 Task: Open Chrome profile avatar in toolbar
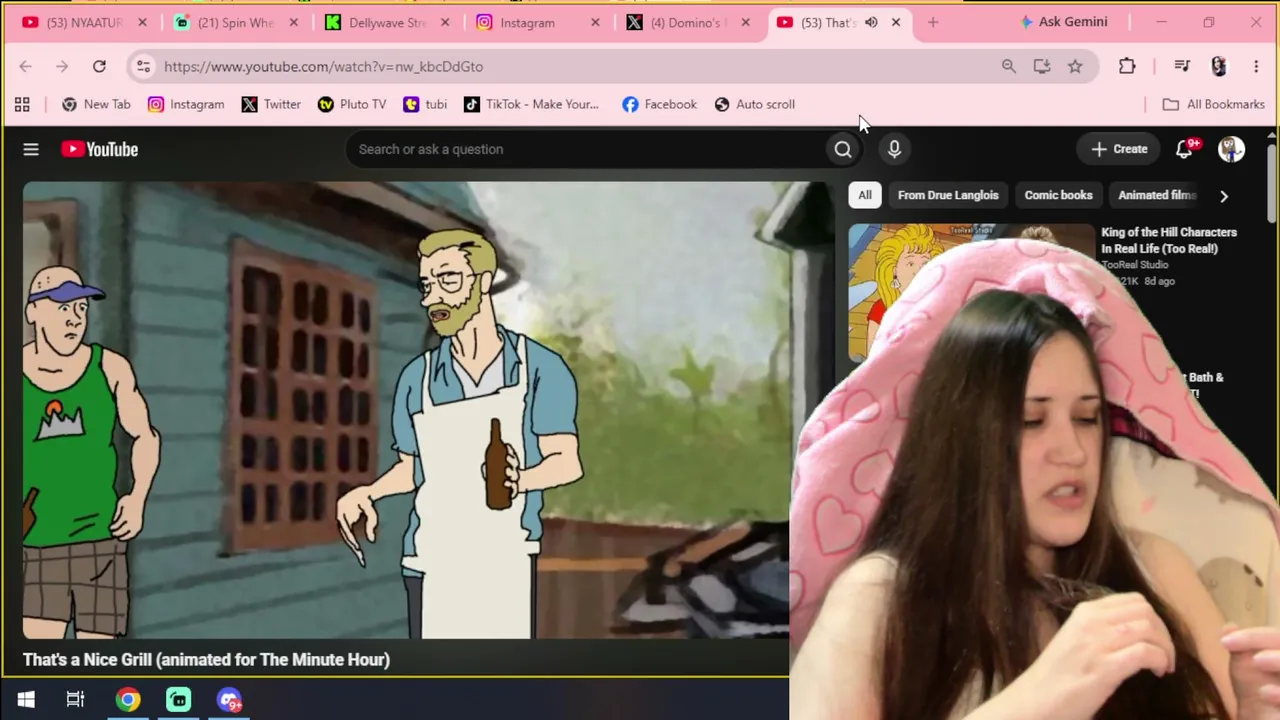coord(1218,66)
